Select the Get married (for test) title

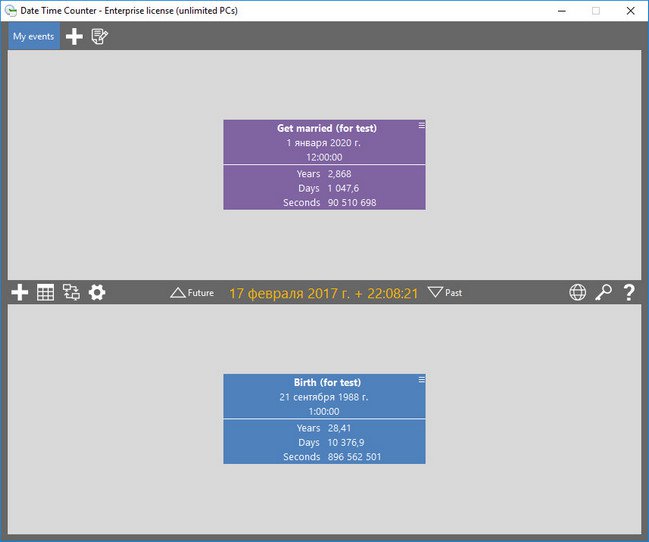tap(327, 128)
